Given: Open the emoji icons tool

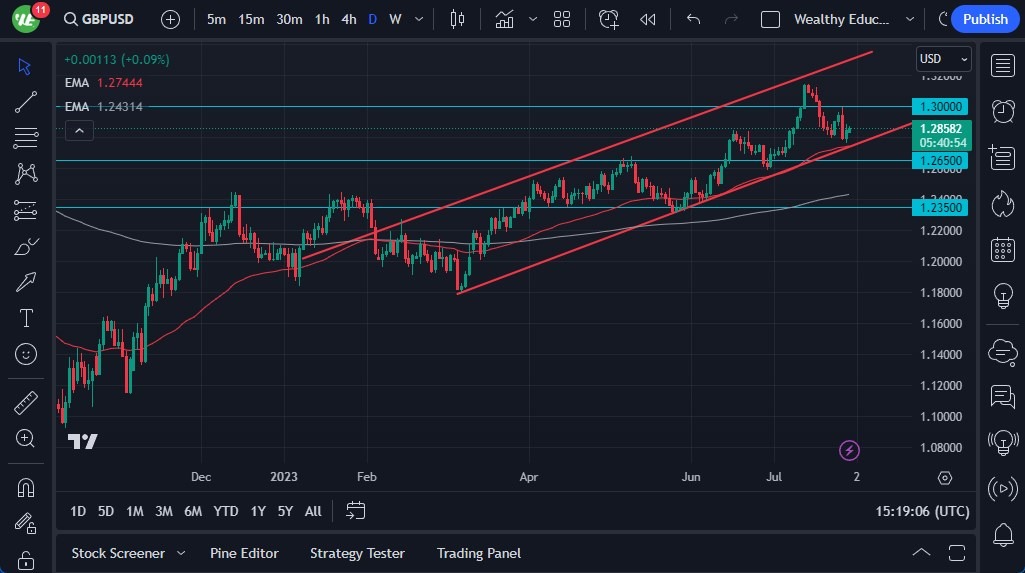Looking at the screenshot, I should [x=26, y=353].
